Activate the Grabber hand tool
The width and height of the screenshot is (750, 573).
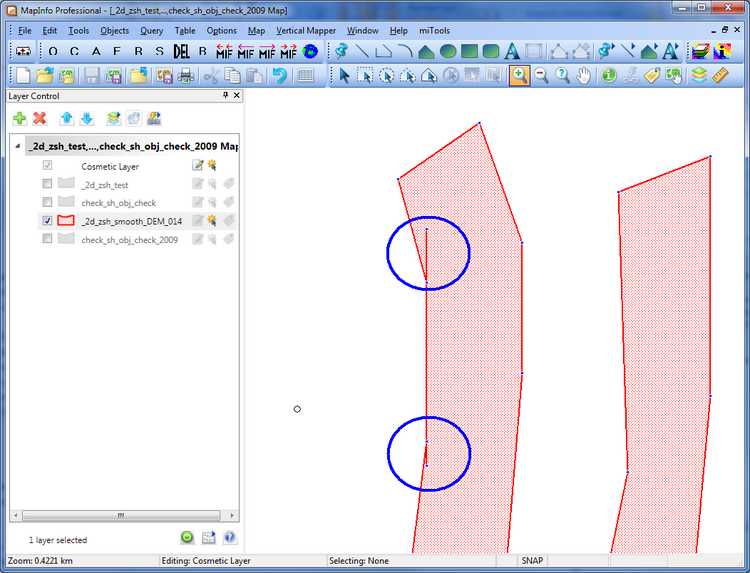click(x=585, y=76)
